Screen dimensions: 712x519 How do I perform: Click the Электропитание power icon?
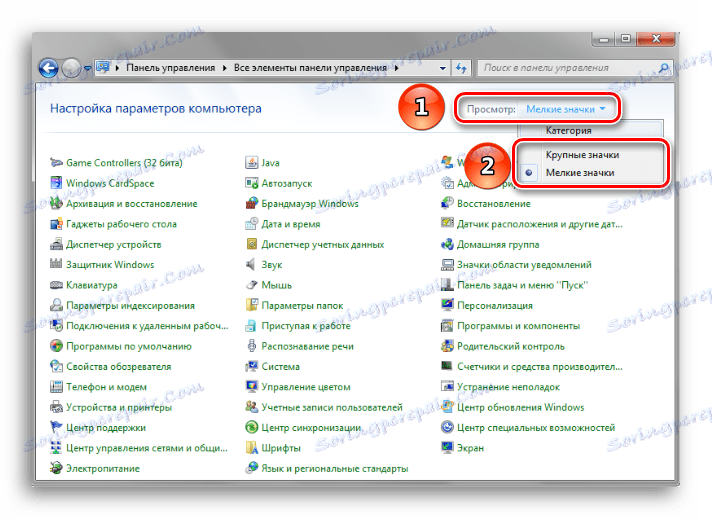(56, 468)
